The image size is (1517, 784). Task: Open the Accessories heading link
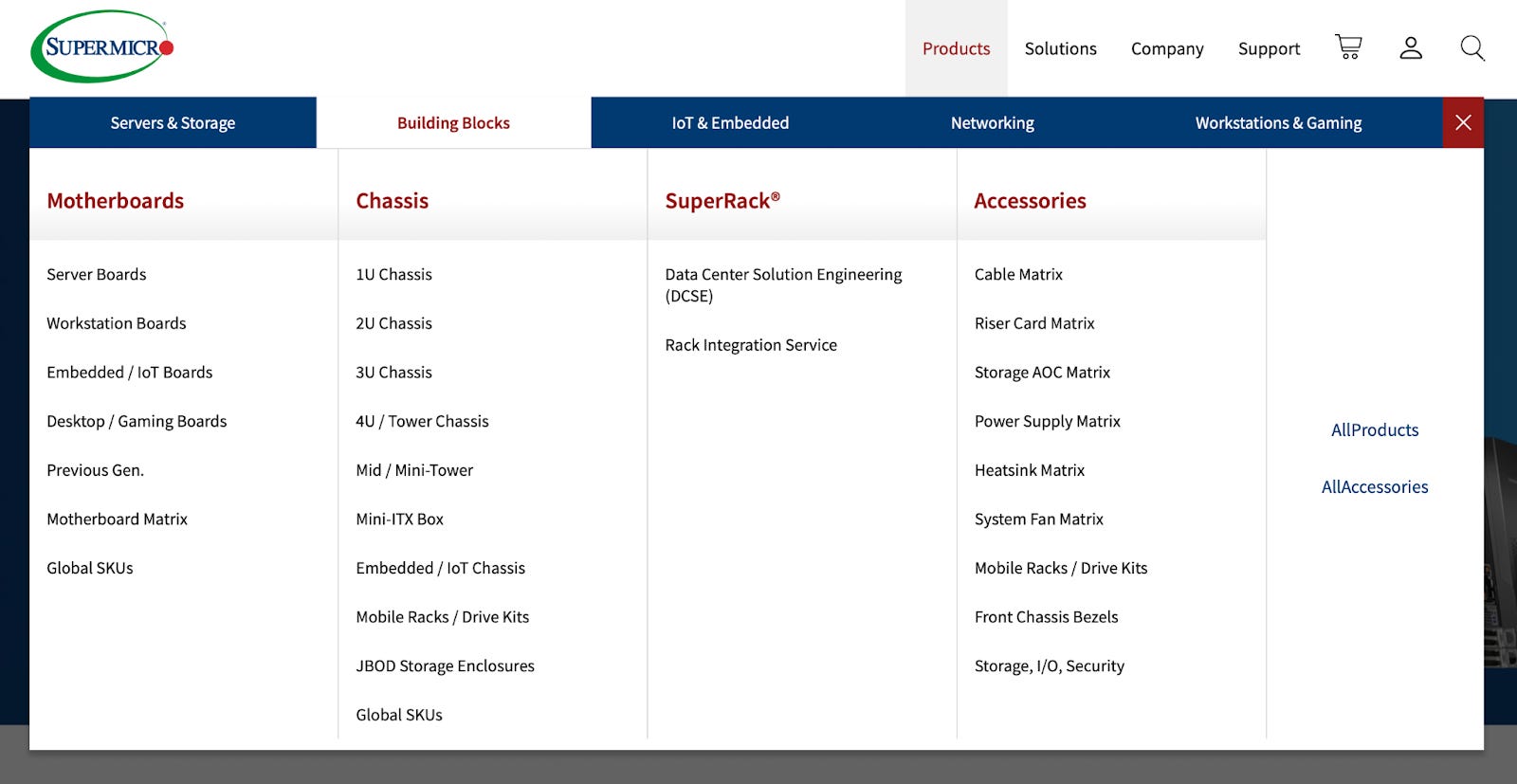(x=1030, y=201)
